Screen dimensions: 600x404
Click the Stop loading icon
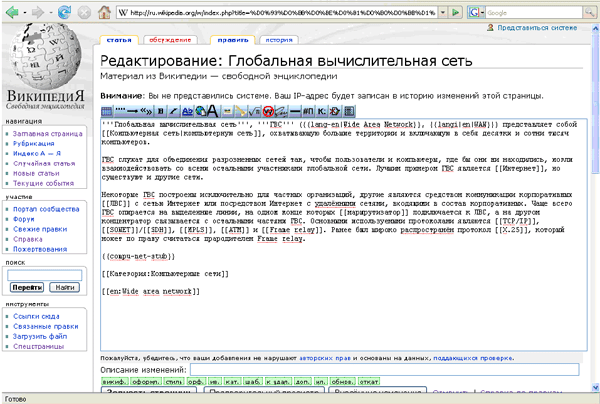point(84,13)
